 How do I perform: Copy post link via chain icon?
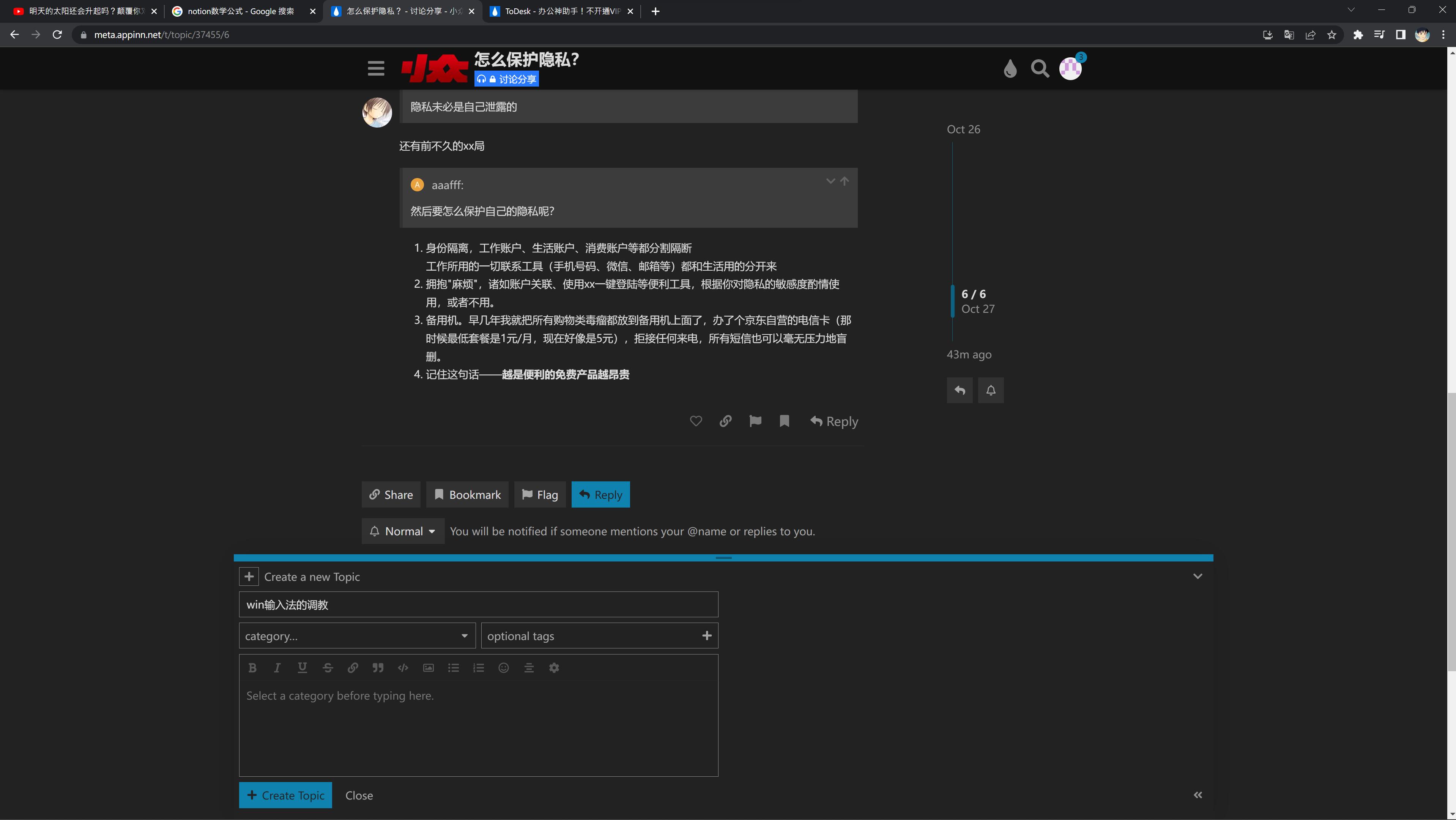[725, 421]
